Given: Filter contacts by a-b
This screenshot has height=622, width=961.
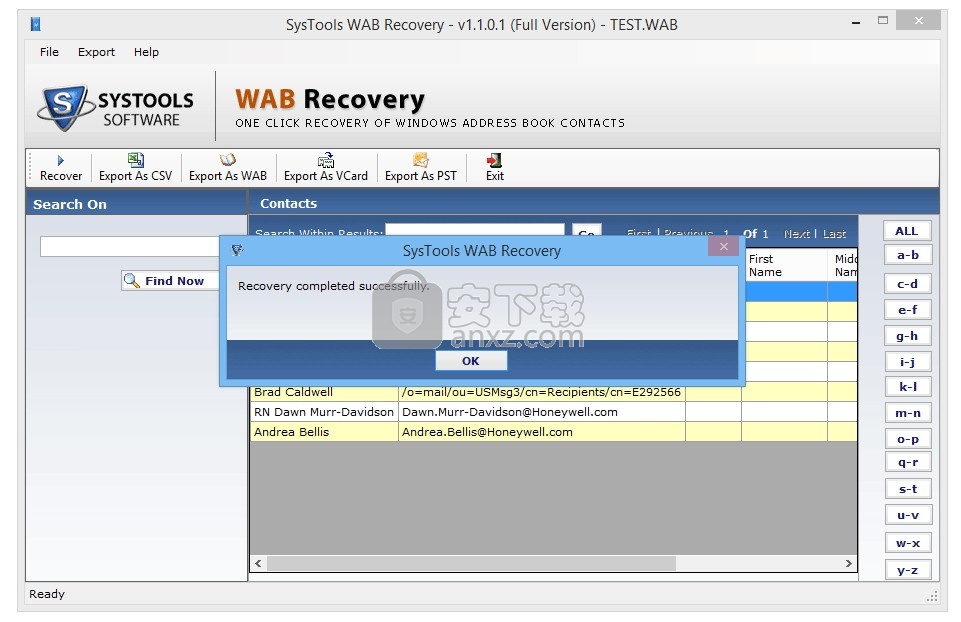Looking at the screenshot, I should pos(908,255).
